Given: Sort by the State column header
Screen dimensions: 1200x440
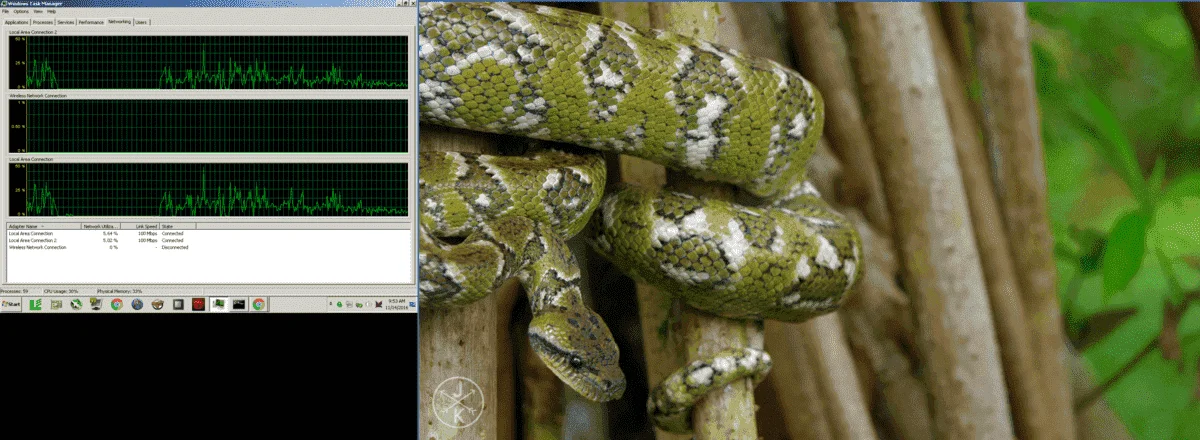Looking at the screenshot, I should 177,227.
